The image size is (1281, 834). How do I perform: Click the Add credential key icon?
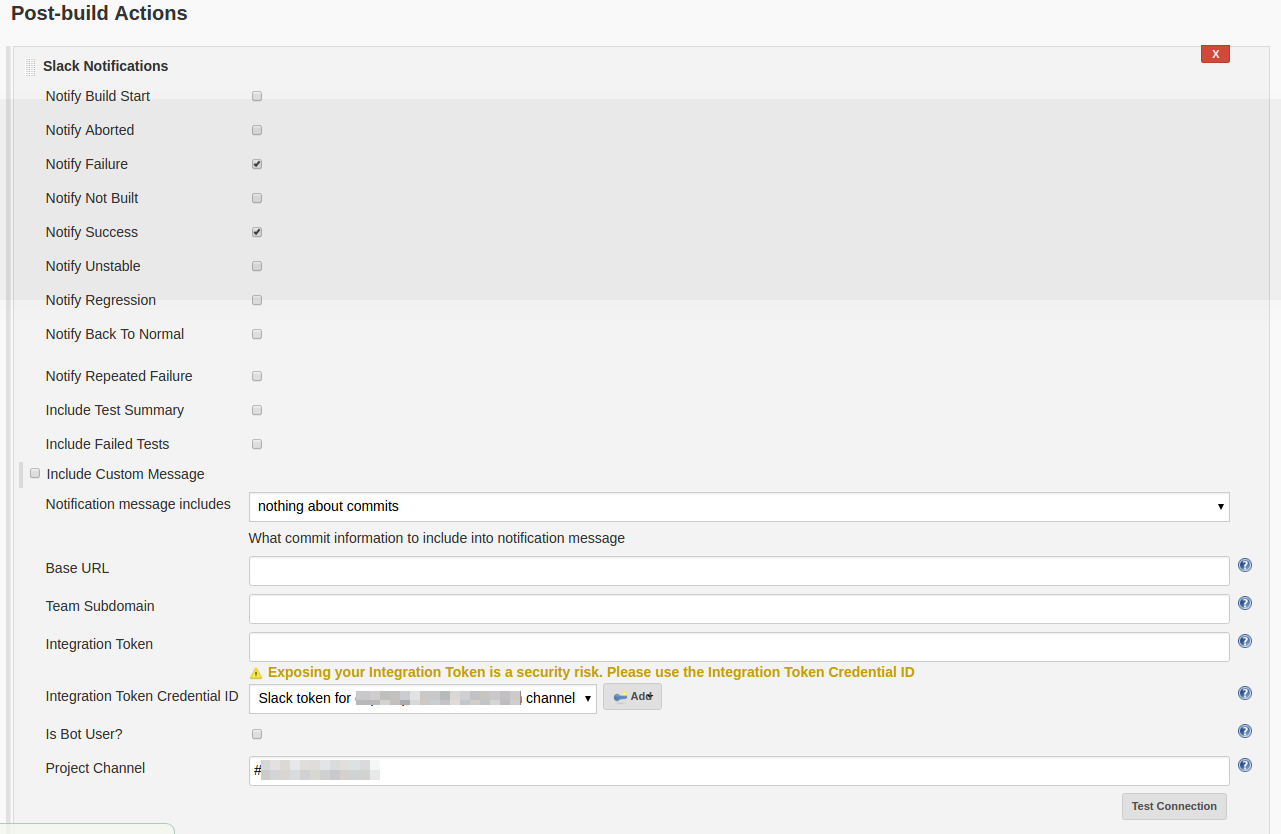pyautogui.click(x=632, y=696)
